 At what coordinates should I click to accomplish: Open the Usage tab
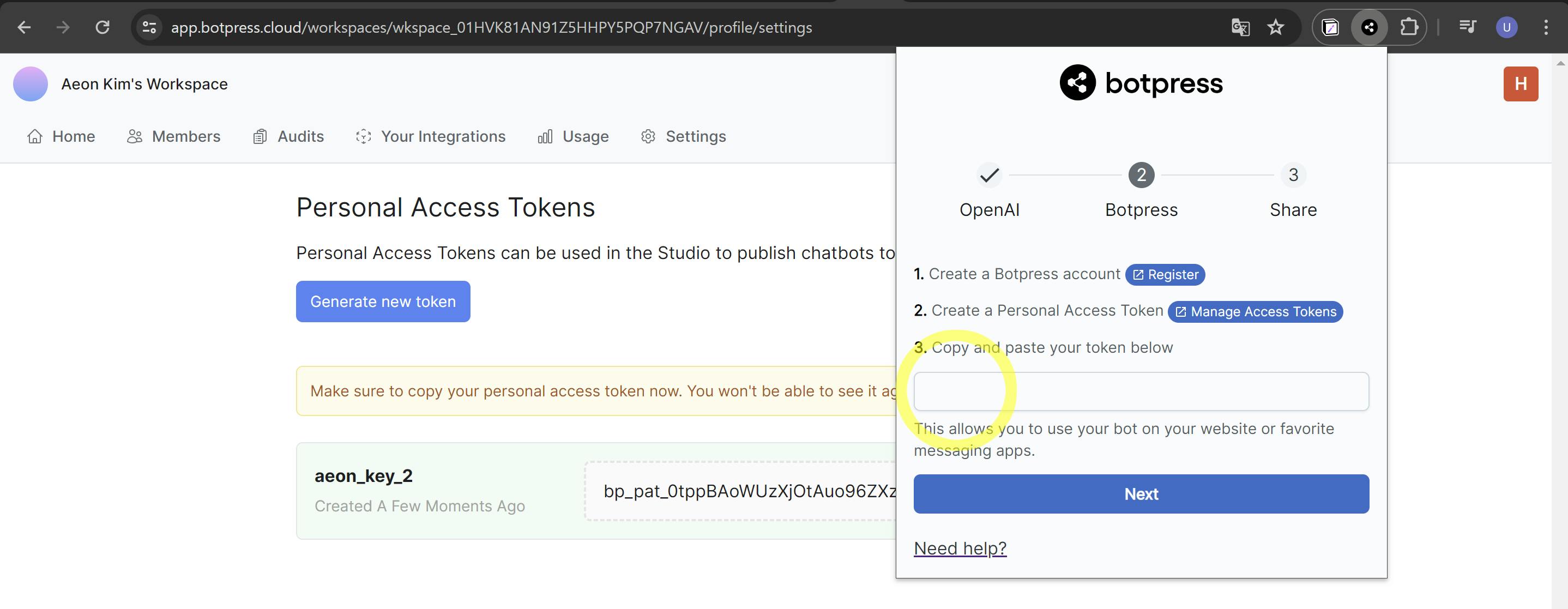coord(574,136)
